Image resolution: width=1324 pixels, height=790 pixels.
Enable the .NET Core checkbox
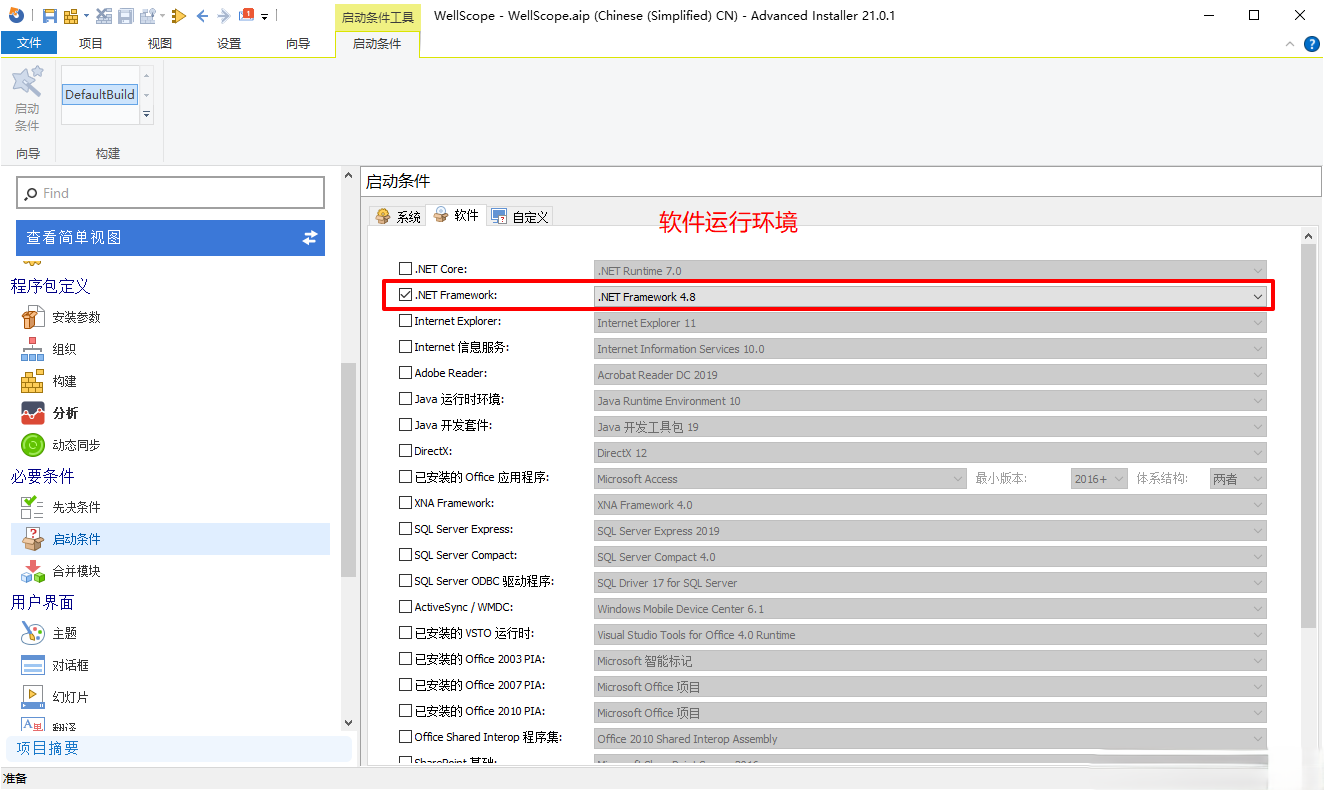(x=405, y=269)
